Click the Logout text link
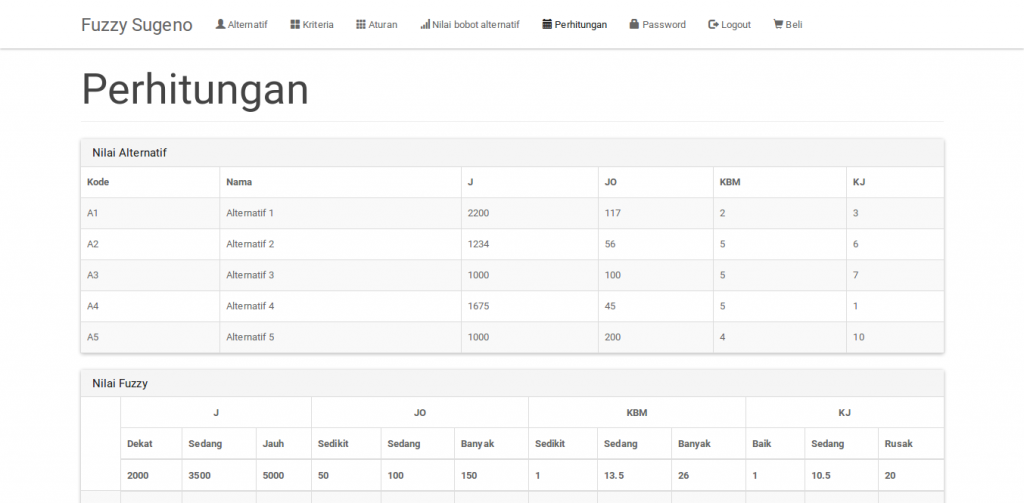 [x=736, y=25]
